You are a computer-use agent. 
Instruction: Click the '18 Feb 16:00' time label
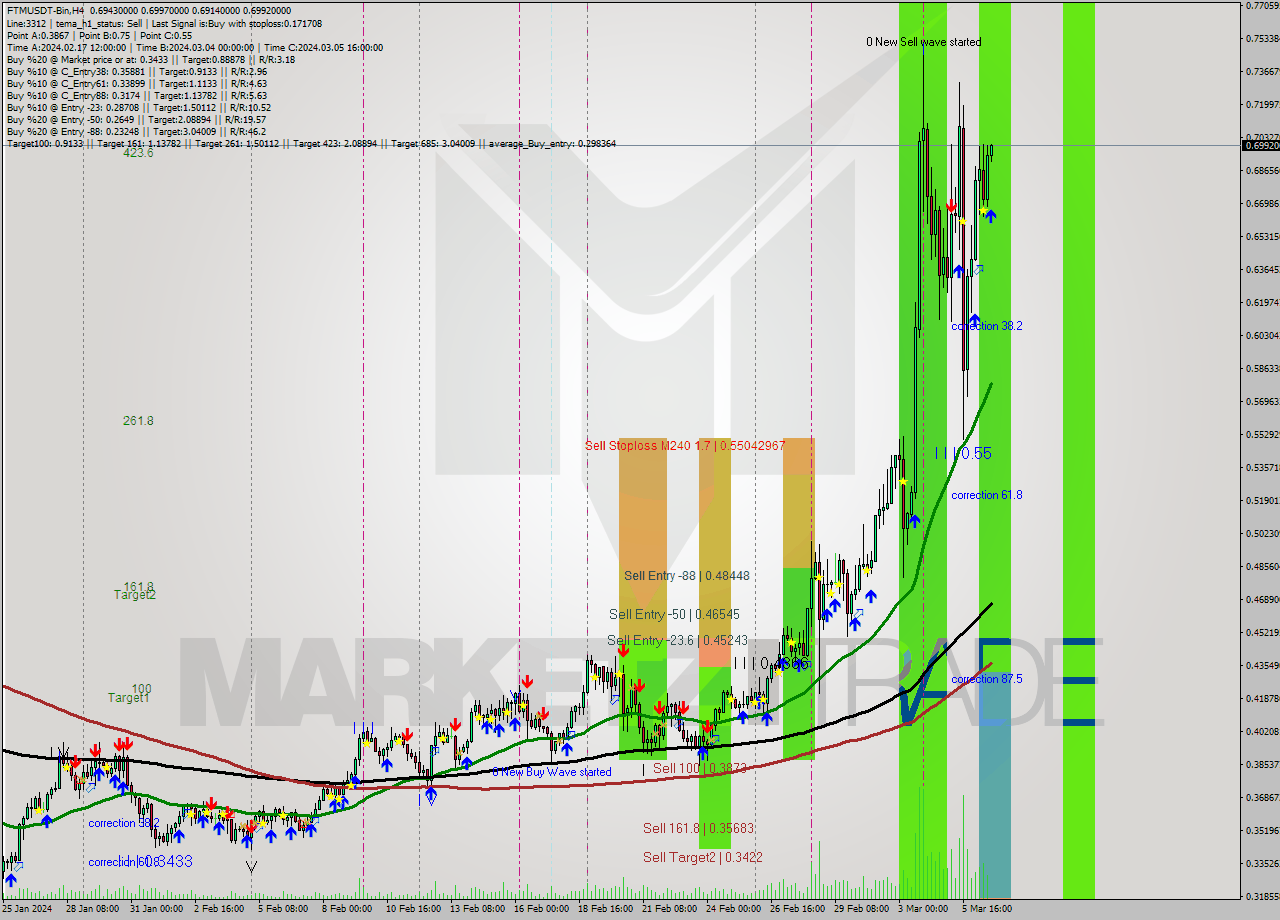pyautogui.click(x=605, y=909)
